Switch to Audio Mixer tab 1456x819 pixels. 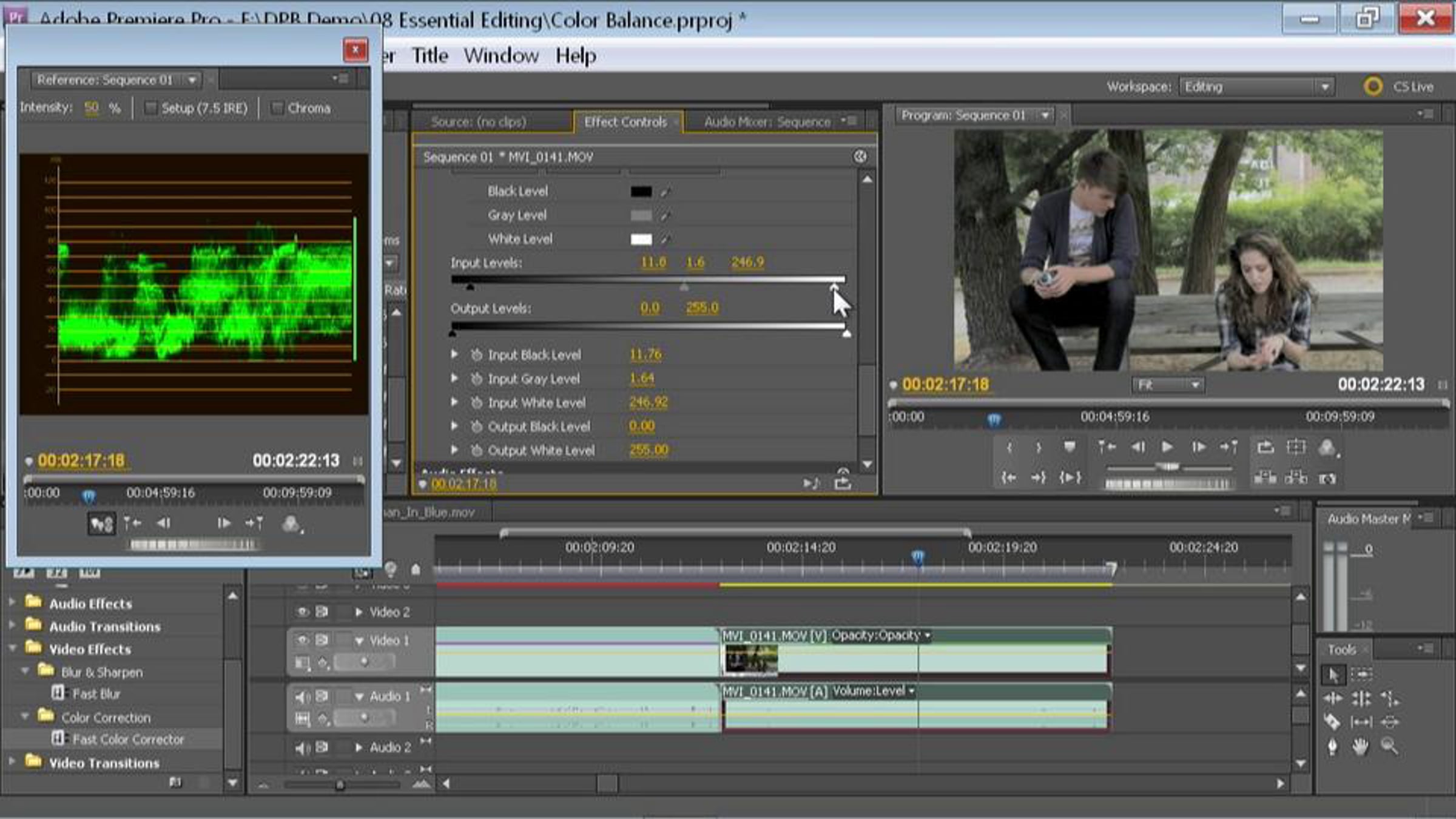tap(766, 122)
